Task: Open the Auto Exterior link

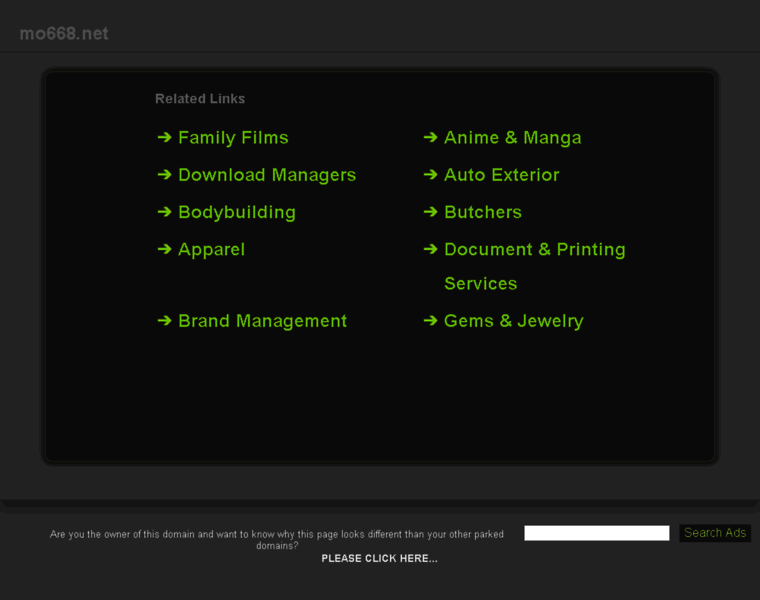Action: (502, 175)
